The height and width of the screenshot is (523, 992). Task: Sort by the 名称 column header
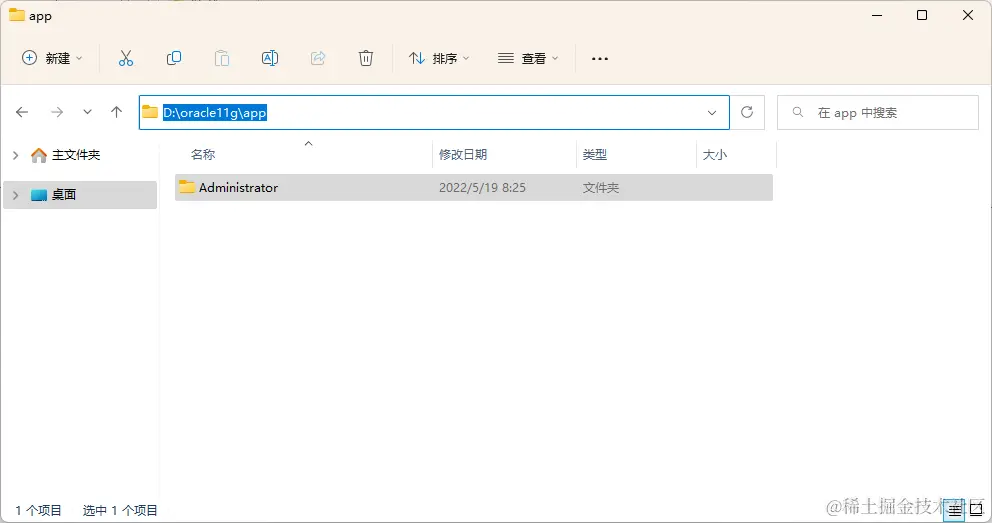pyautogui.click(x=203, y=154)
